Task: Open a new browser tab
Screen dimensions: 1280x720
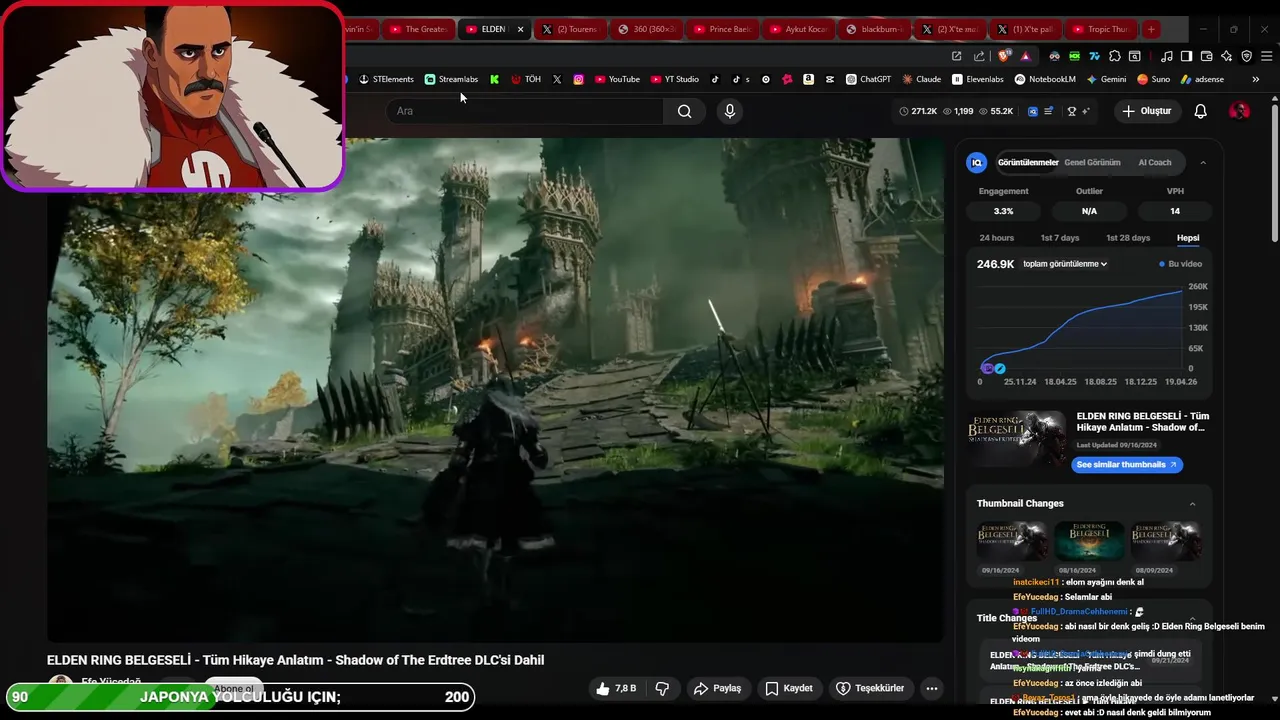Action: pos(1151,29)
